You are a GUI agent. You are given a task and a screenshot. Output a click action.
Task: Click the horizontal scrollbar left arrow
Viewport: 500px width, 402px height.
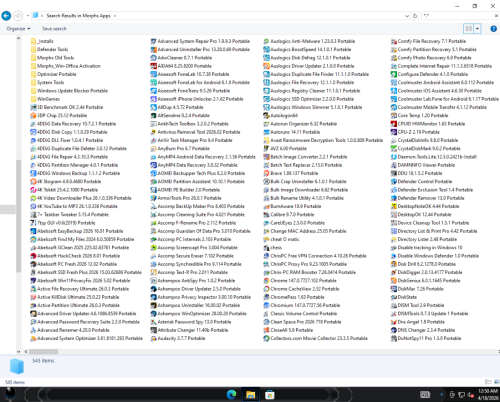26,351
